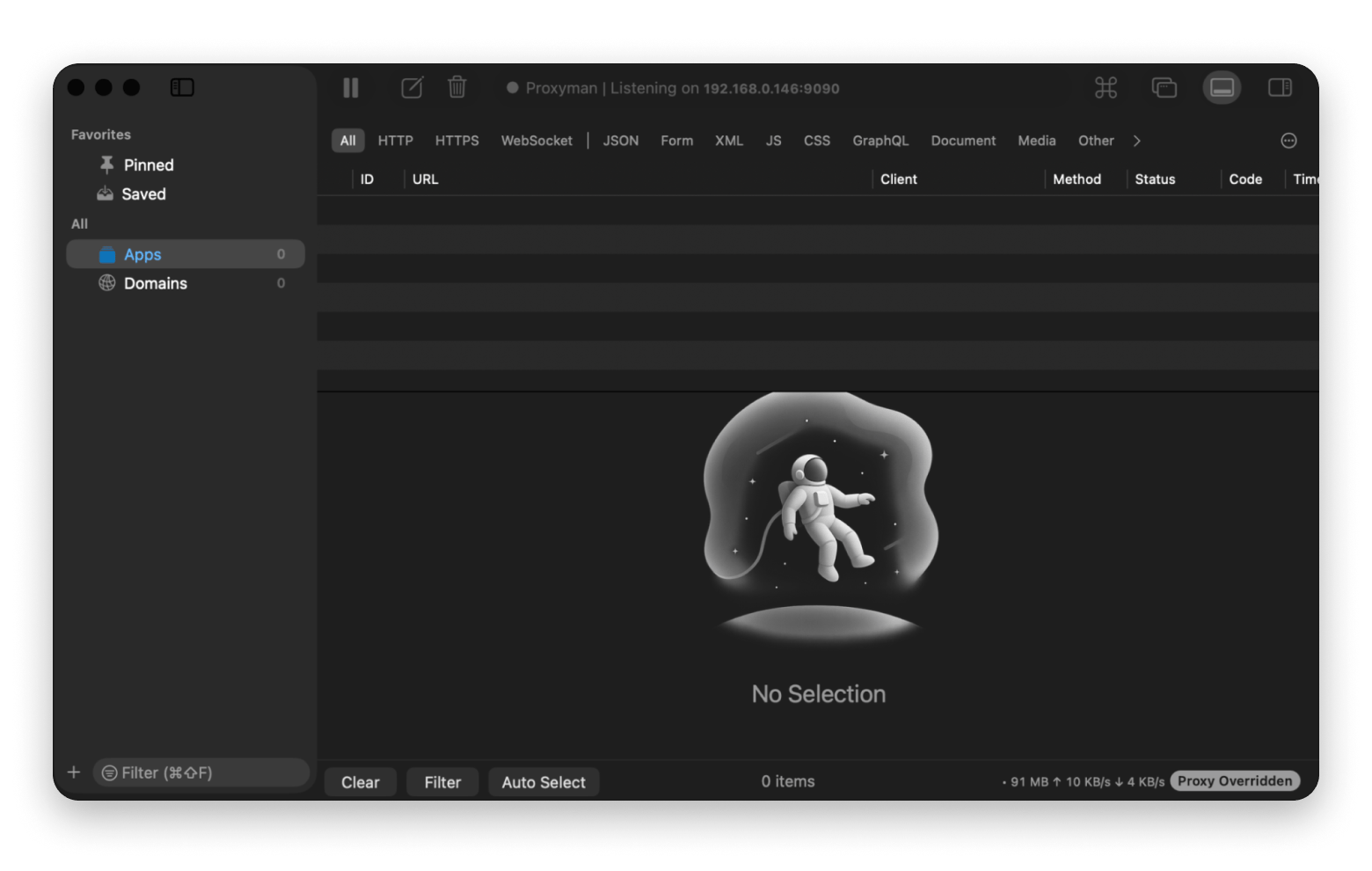
Task: Switch to the HTTPS filter tab
Action: (x=456, y=141)
